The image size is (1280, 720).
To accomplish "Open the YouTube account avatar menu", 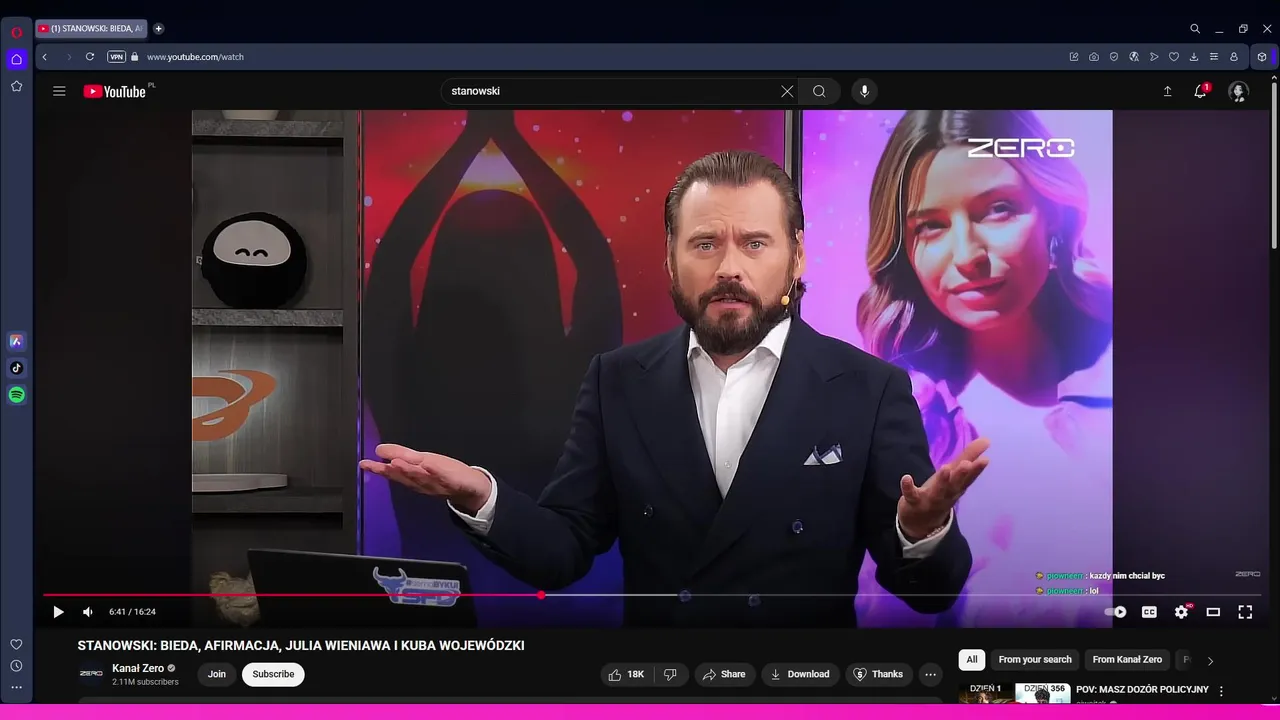I will [x=1239, y=92].
